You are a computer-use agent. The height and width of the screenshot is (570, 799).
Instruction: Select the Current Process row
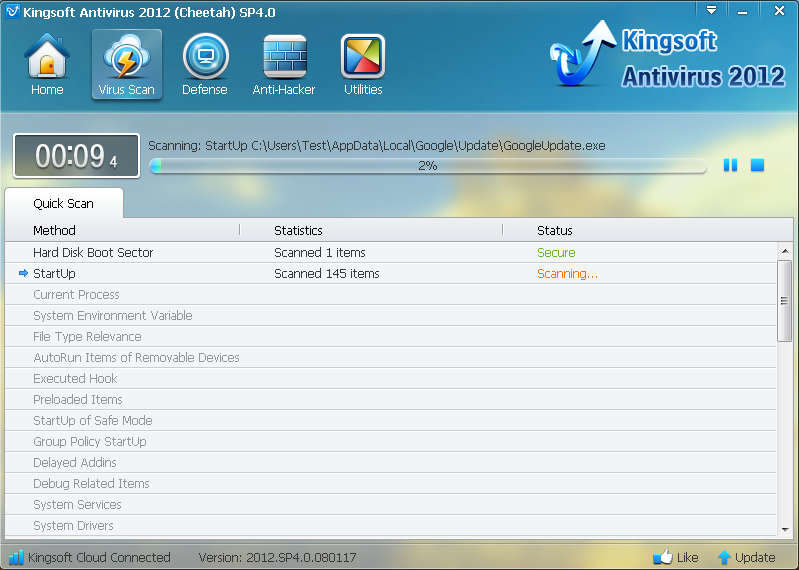click(391, 294)
